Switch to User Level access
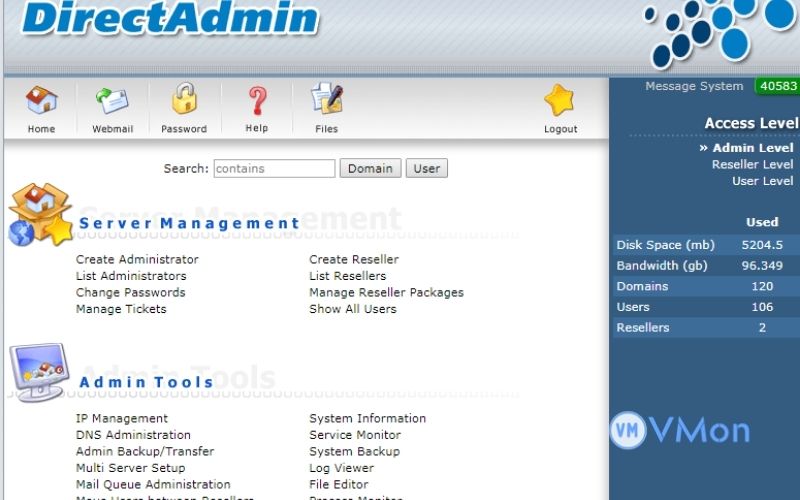 pyautogui.click(x=763, y=181)
